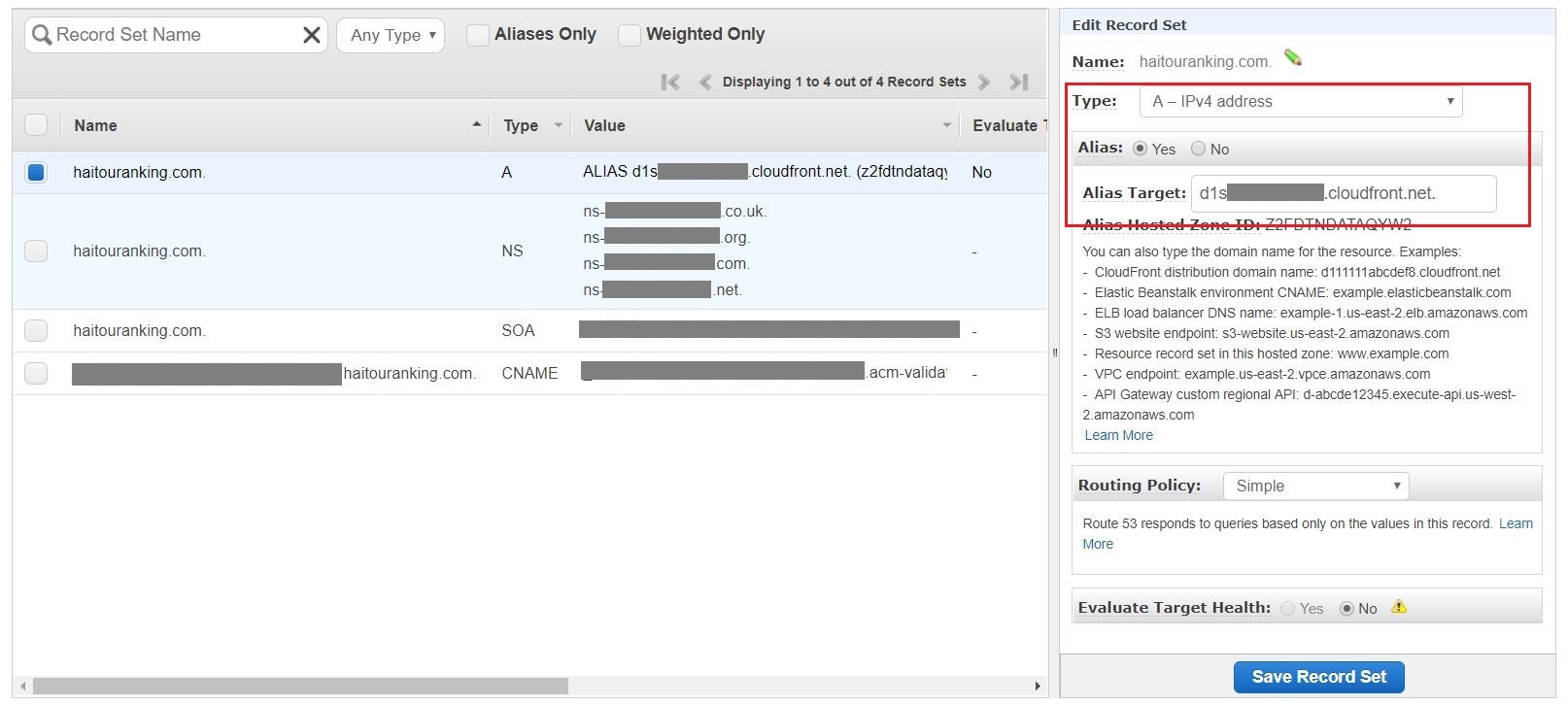Check the SOA record row checkbox

(x=36, y=330)
